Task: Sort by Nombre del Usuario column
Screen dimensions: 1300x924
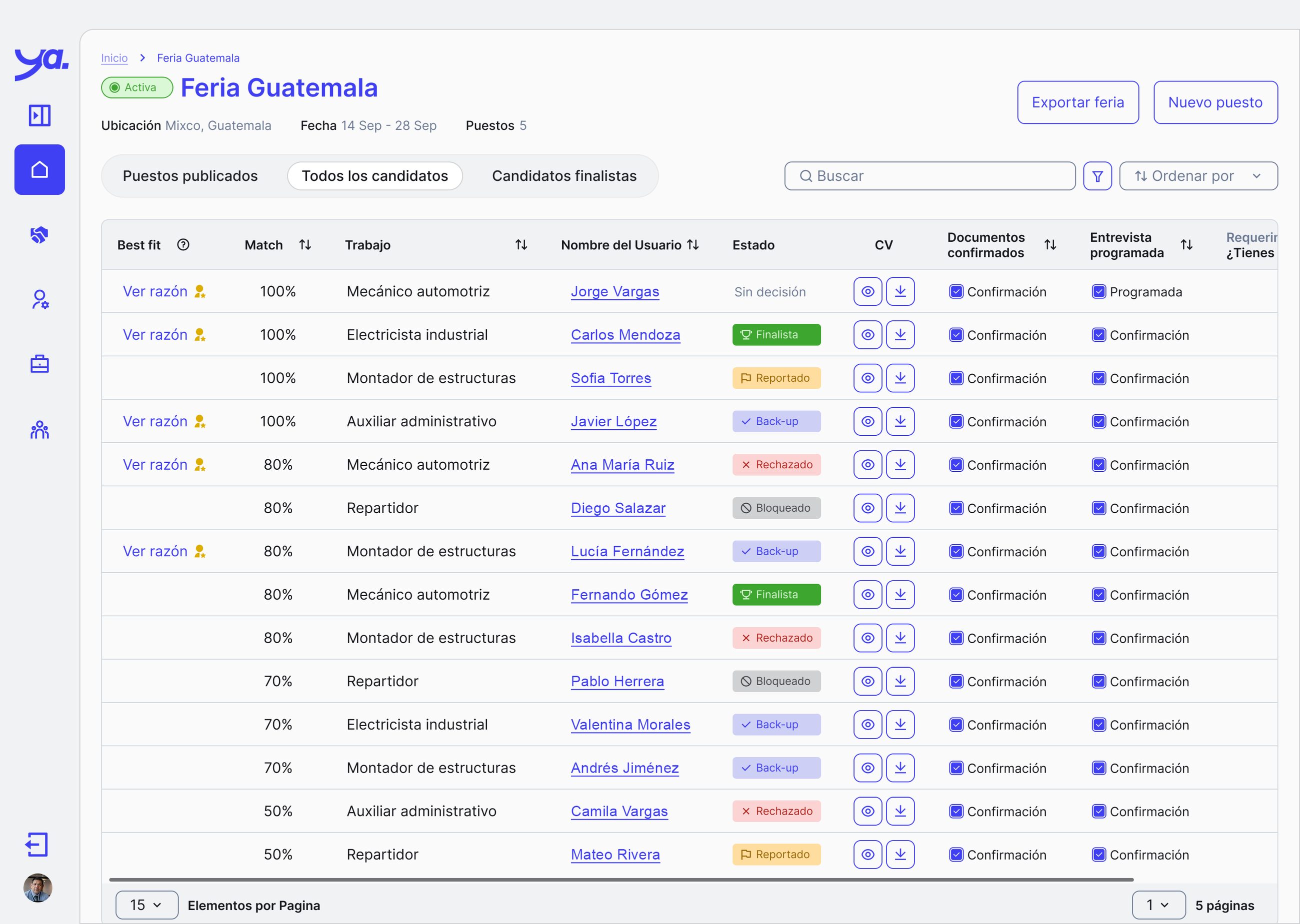Action: pos(692,245)
